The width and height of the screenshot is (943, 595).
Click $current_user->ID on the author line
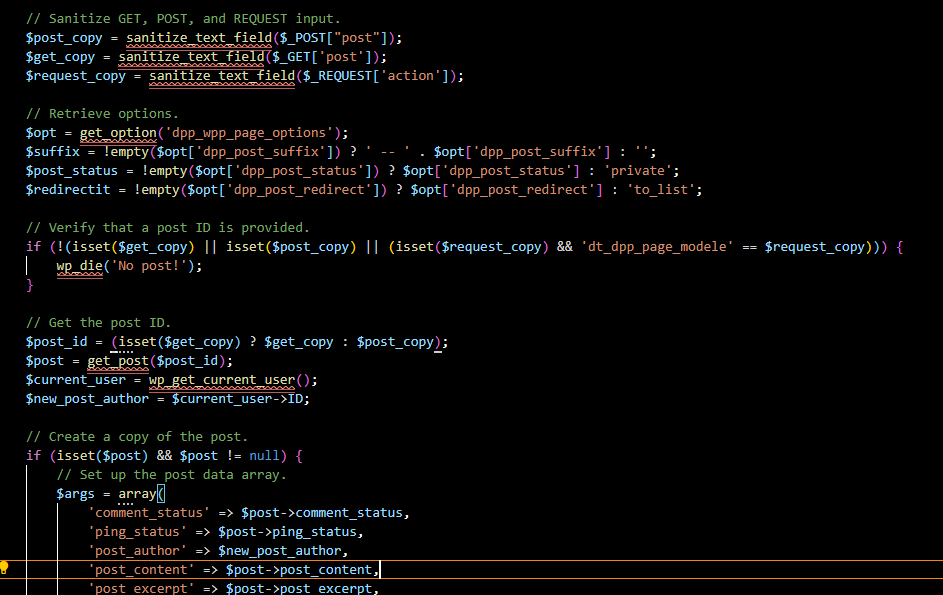[238, 399]
